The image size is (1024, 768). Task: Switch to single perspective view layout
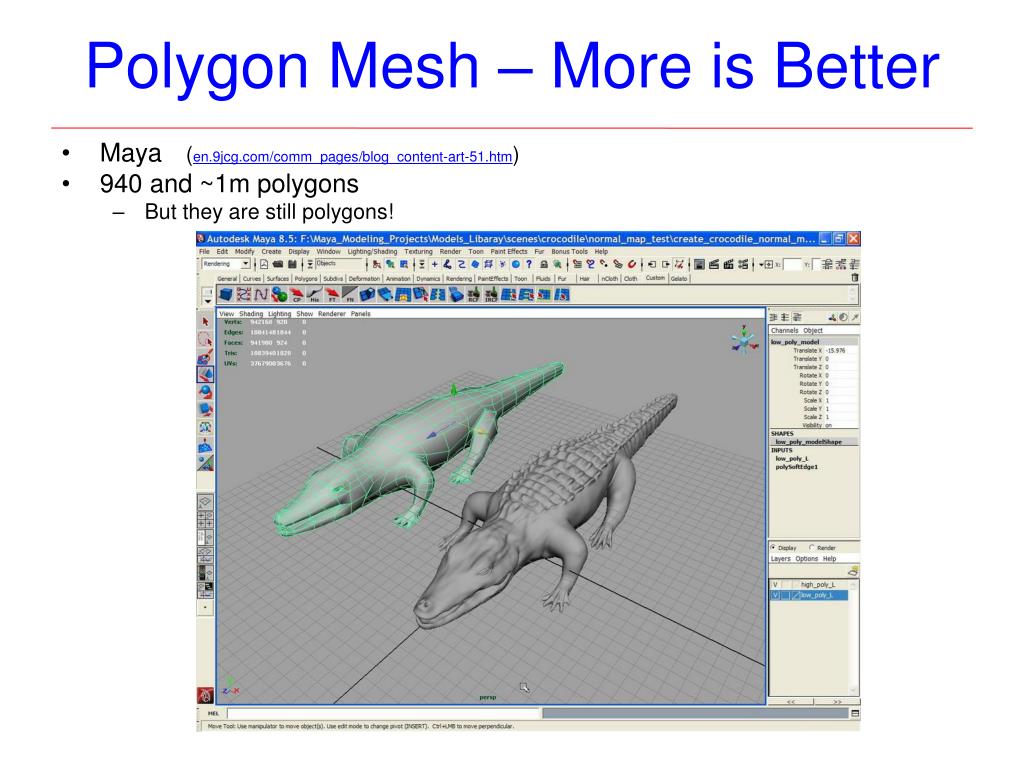[x=205, y=502]
